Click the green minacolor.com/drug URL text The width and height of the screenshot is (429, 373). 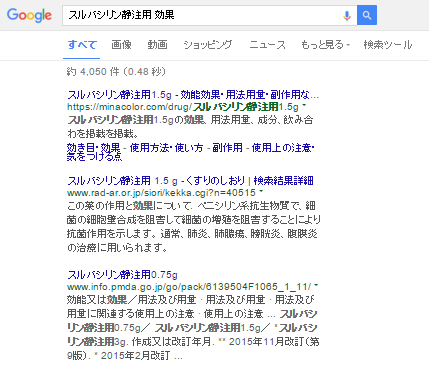coord(183,107)
